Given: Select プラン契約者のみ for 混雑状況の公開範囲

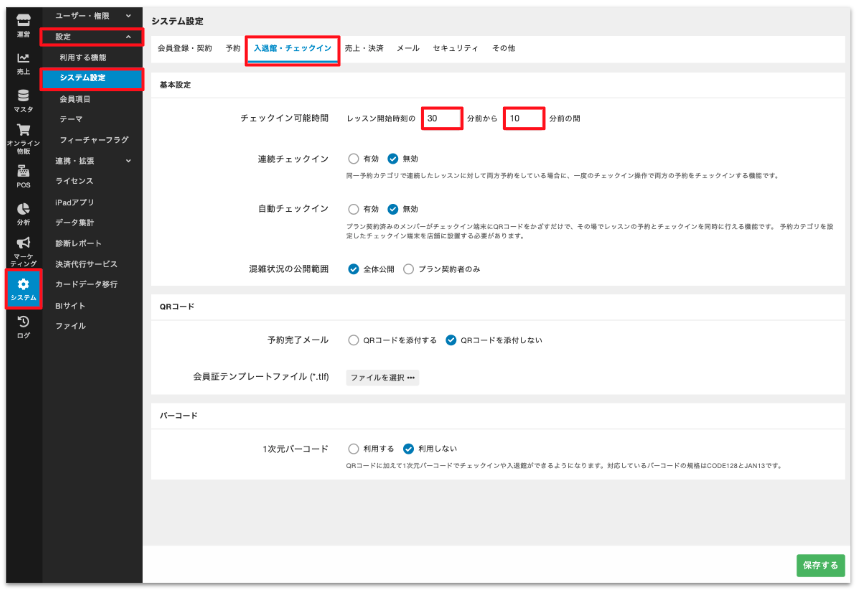Looking at the screenshot, I should [x=408, y=269].
